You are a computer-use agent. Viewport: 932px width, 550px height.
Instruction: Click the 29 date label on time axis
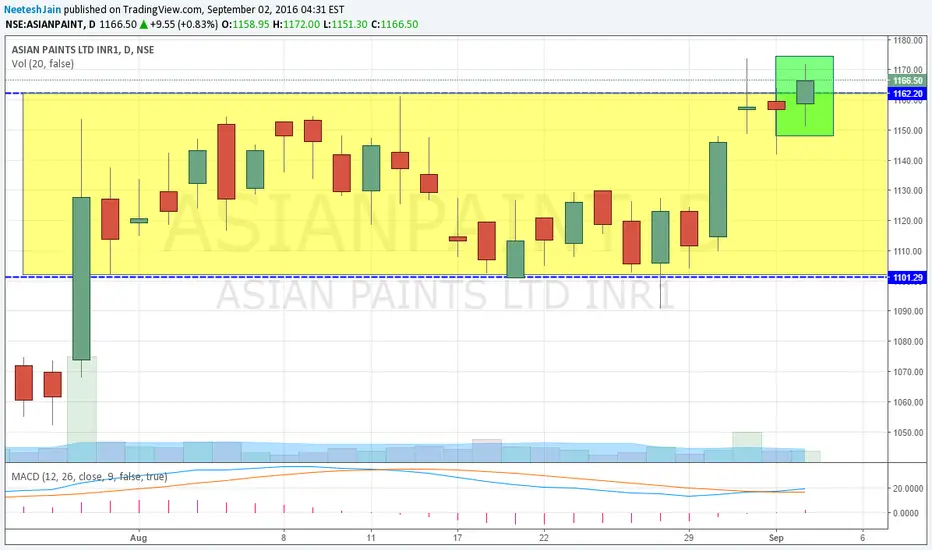tap(688, 538)
